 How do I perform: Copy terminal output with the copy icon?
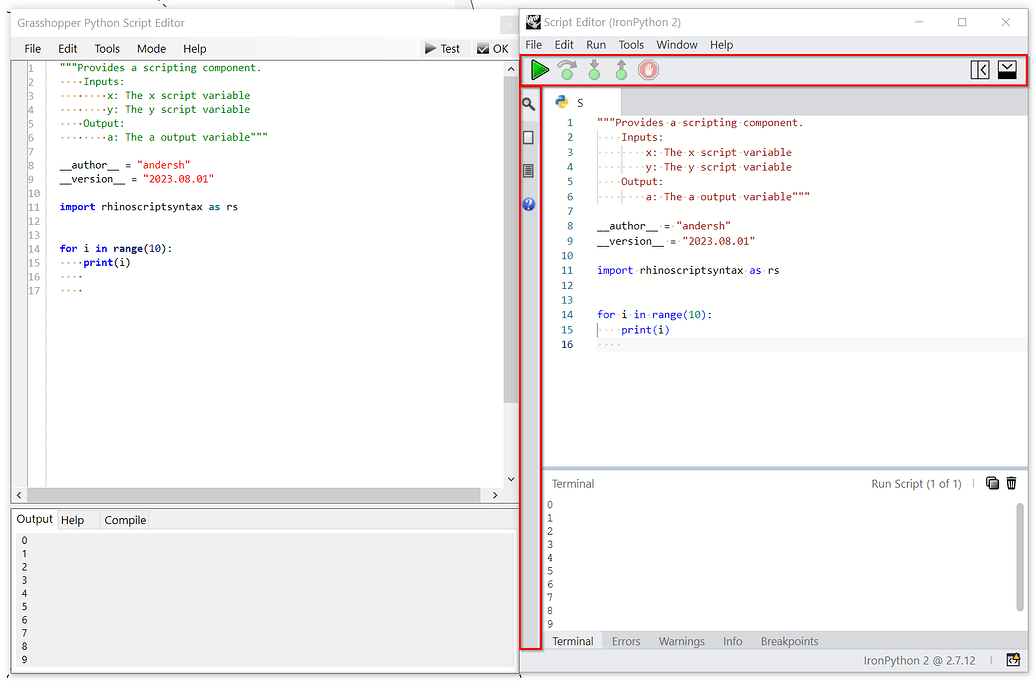(992, 483)
